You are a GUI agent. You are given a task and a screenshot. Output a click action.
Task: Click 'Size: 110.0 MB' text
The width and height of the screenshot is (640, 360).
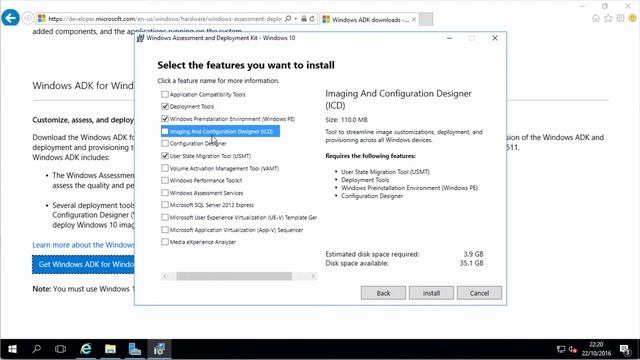tap(346, 120)
